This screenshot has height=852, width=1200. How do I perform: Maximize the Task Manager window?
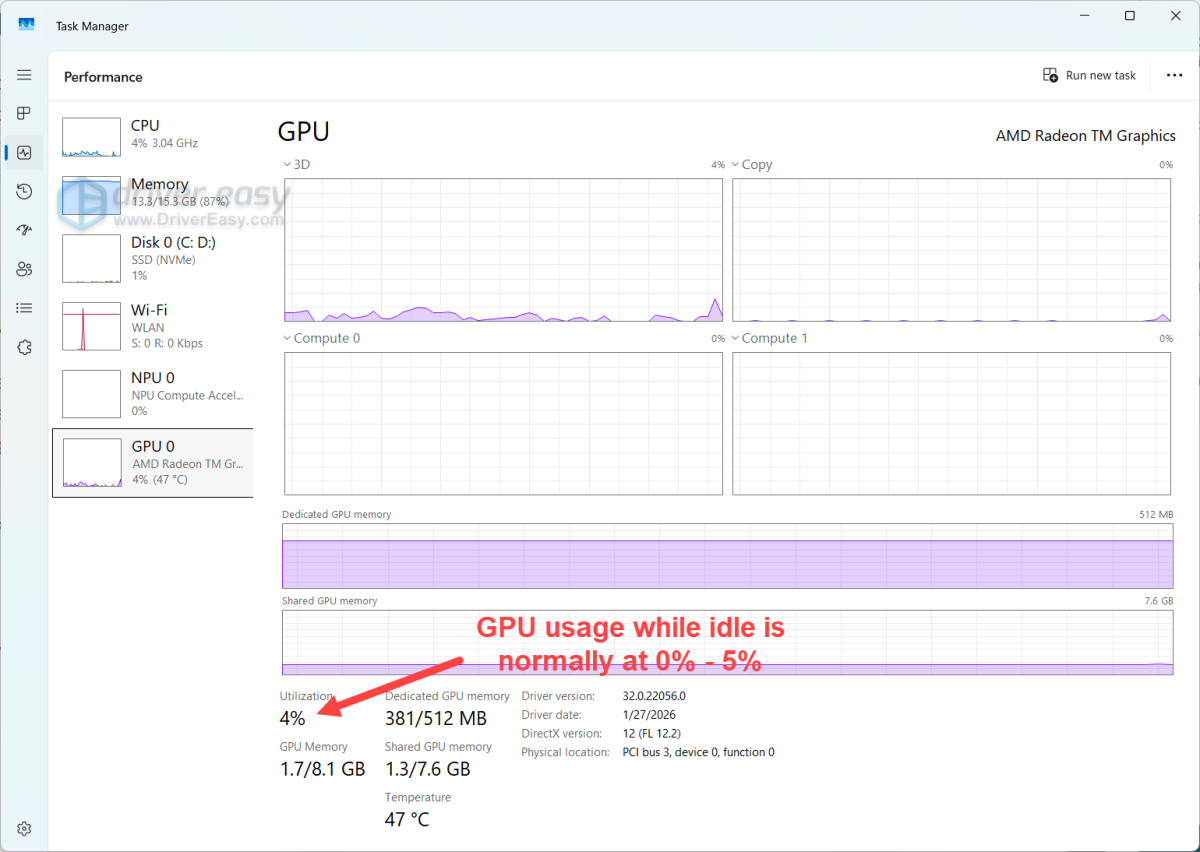[x=1129, y=16]
